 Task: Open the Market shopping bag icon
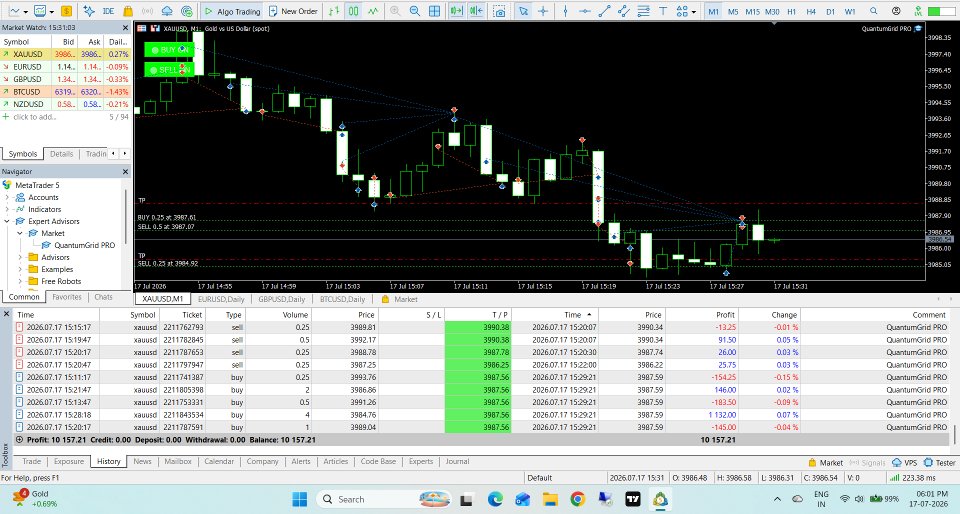point(127,11)
